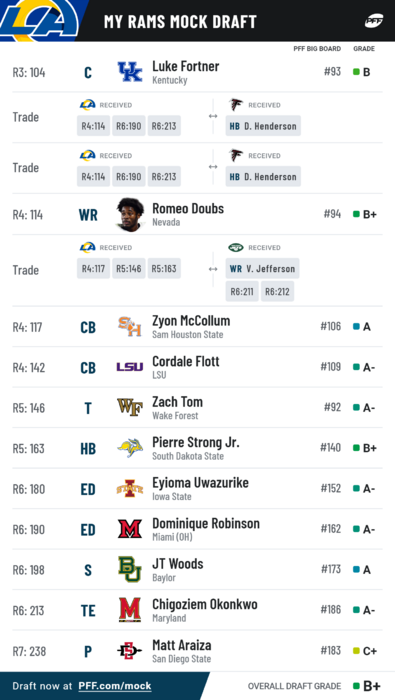The height and width of the screenshot is (700, 395).
Task: Open Romeo Doubs player headshot
Action: [130, 214]
